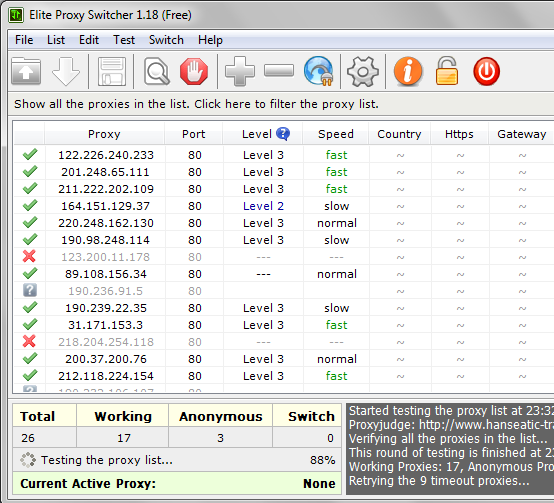The height and width of the screenshot is (503, 554).
Task: Open the Test menu
Action: click(124, 40)
